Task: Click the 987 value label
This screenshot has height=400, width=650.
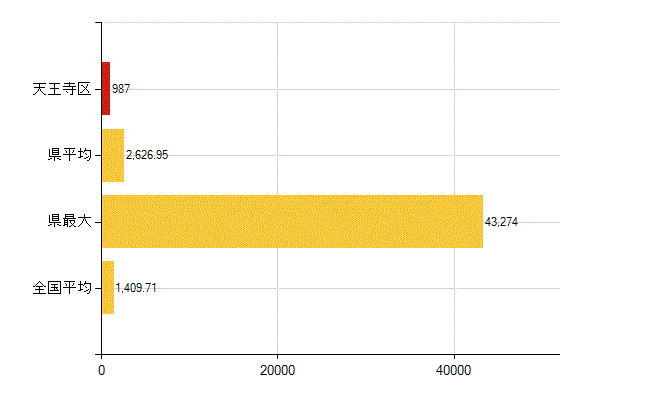Action: click(121, 89)
